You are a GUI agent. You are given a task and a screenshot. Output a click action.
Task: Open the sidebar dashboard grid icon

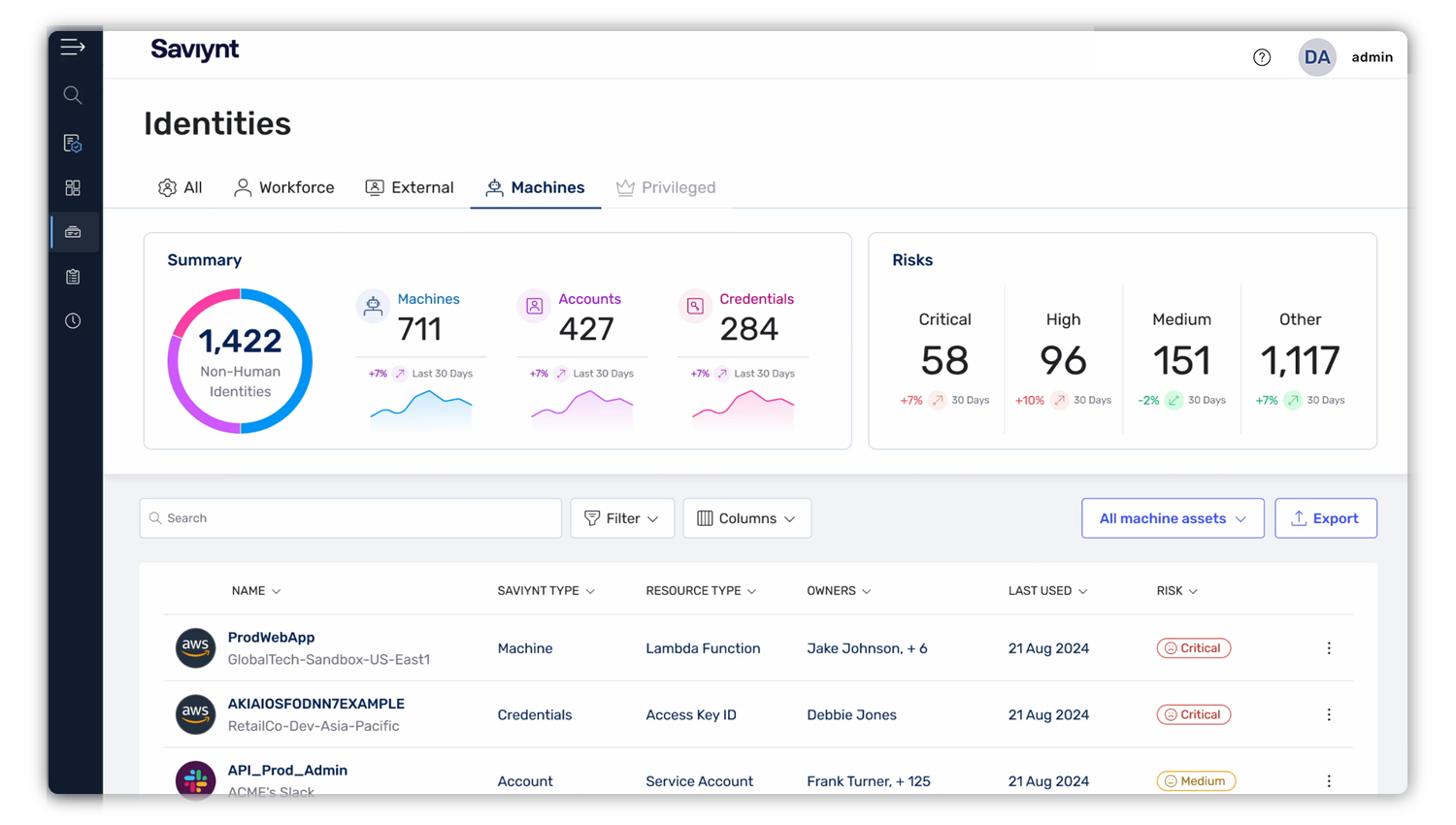(73, 187)
